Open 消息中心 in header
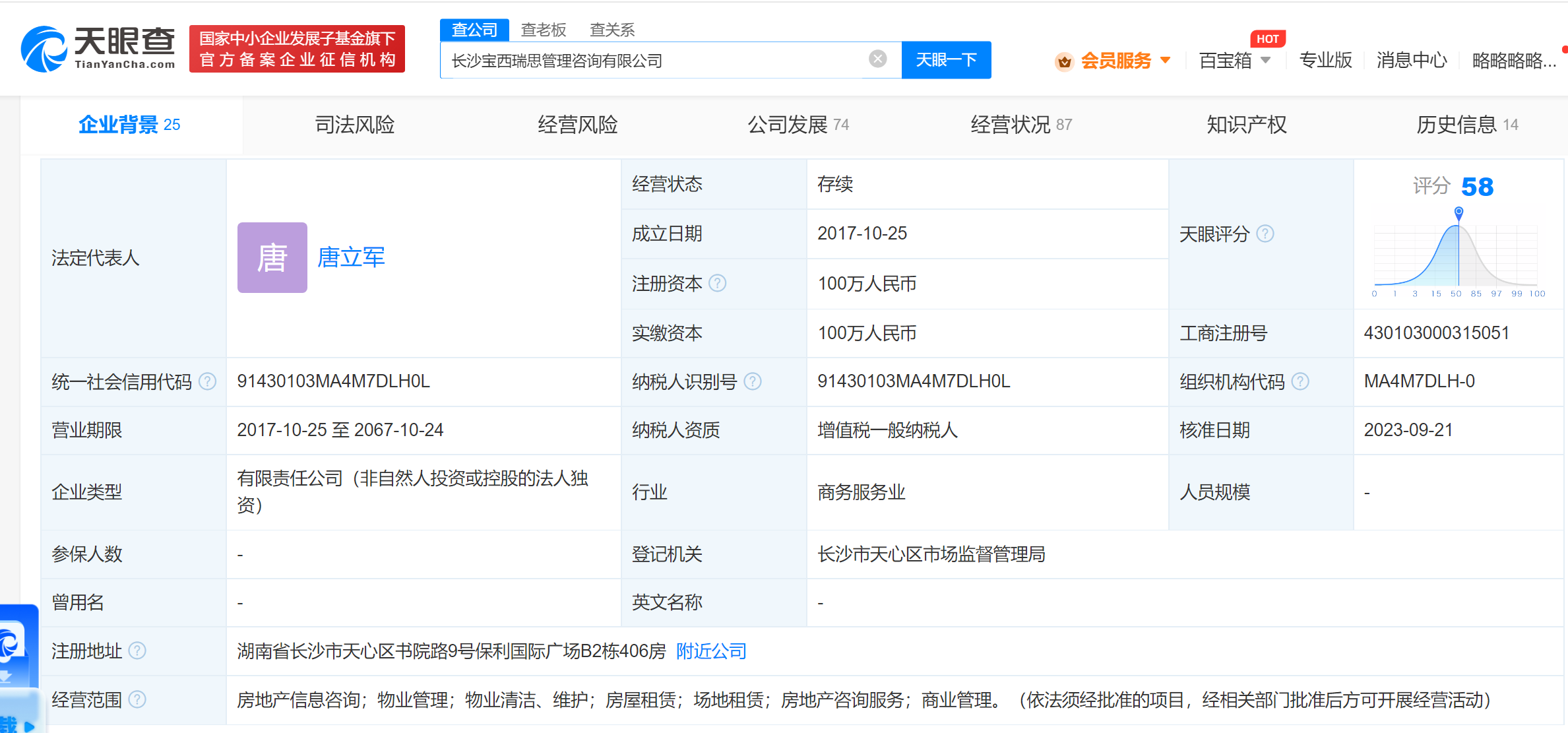The width and height of the screenshot is (1568, 733). [x=1412, y=61]
